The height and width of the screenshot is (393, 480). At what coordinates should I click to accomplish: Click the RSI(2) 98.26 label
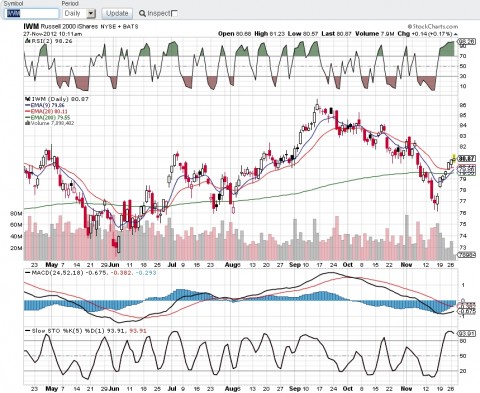point(52,41)
